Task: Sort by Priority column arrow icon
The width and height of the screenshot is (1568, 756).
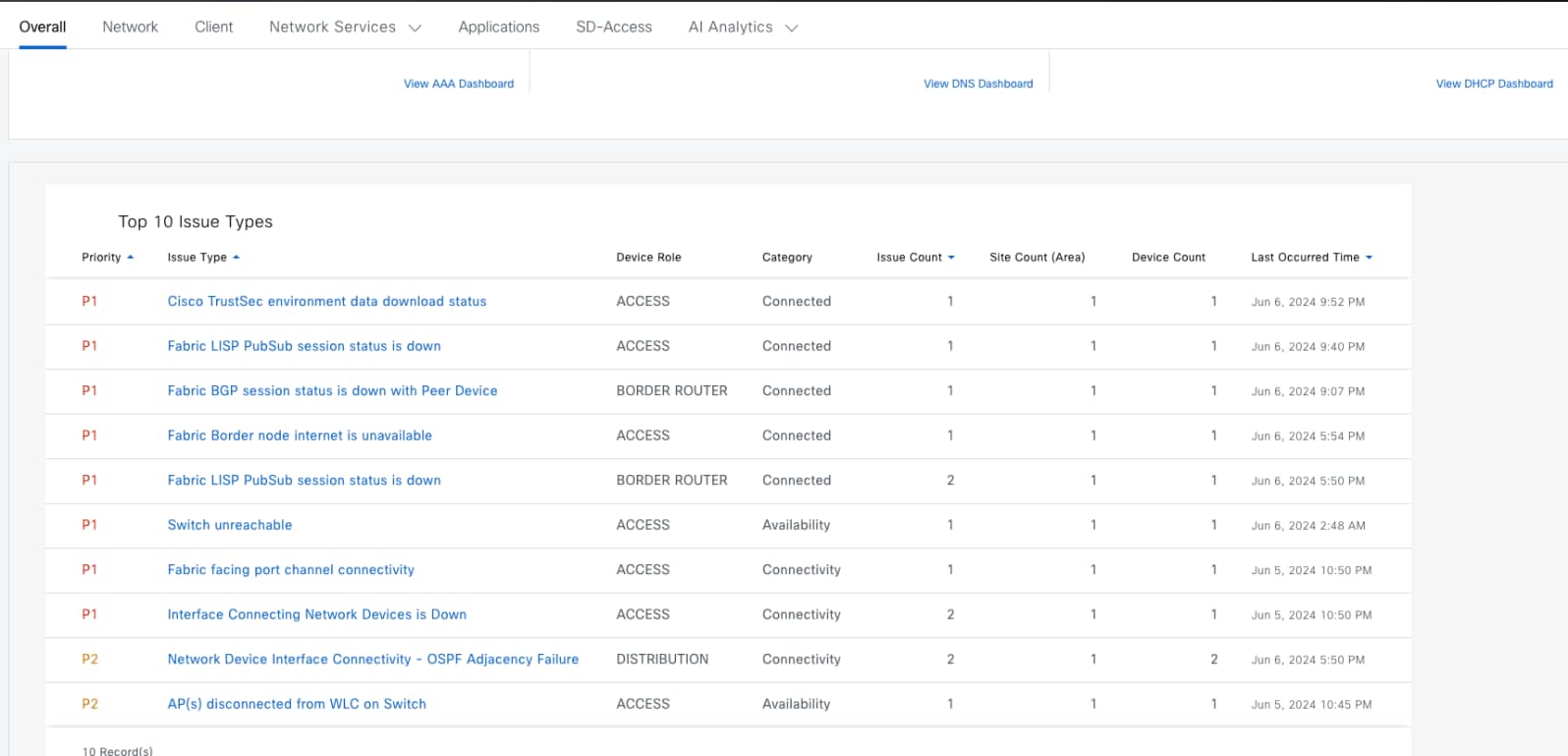Action: 131,258
